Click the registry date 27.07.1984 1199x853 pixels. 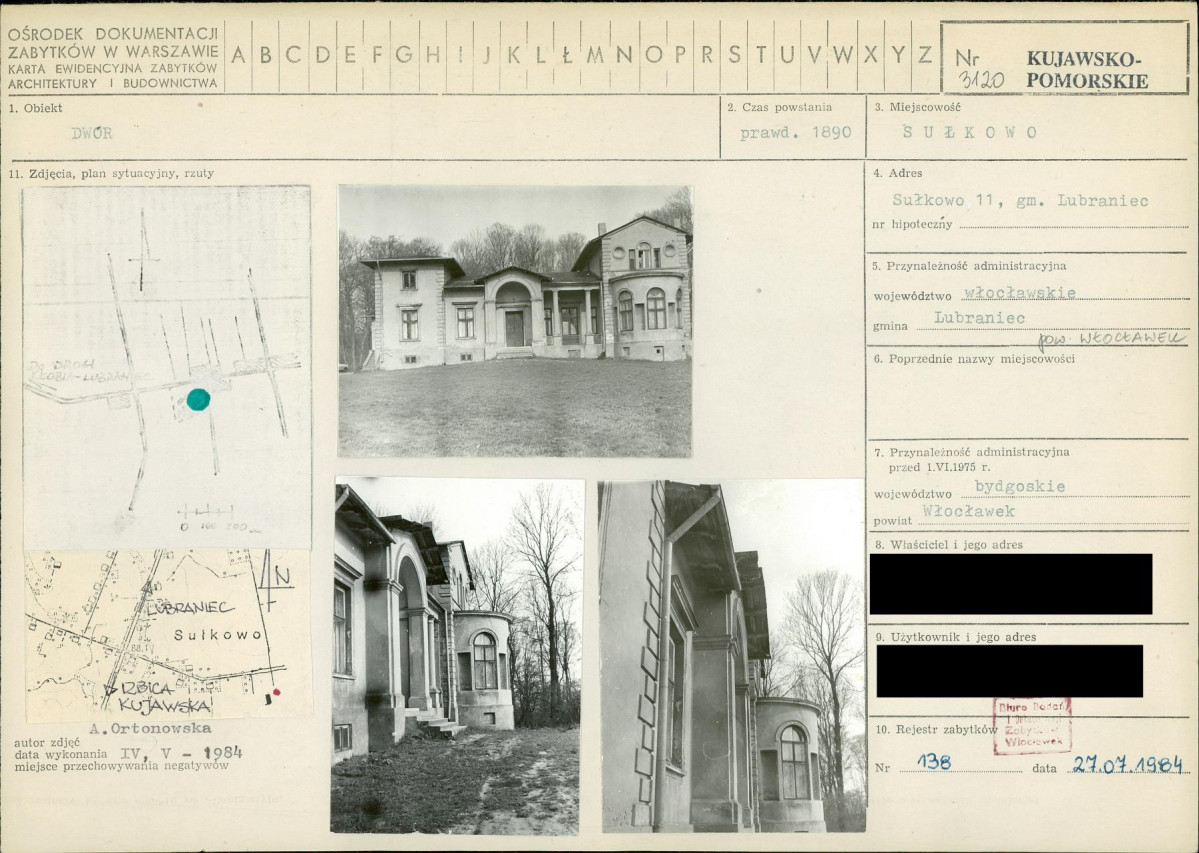click(x=1128, y=764)
